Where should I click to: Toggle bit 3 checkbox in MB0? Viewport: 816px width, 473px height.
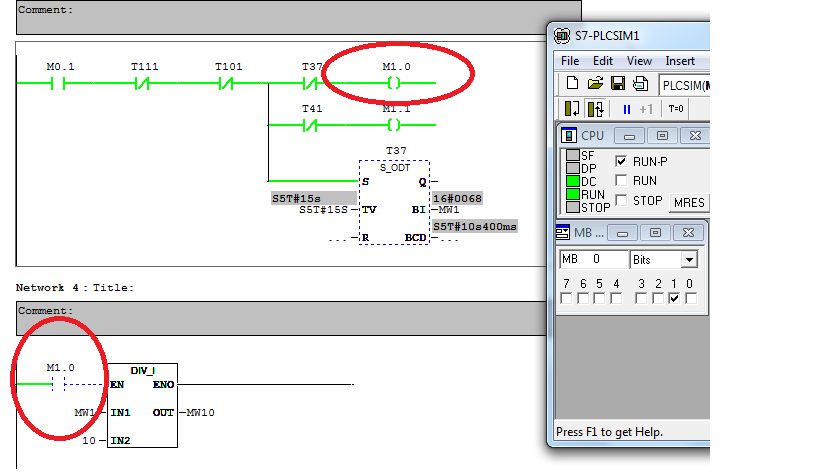coord(641,298)
